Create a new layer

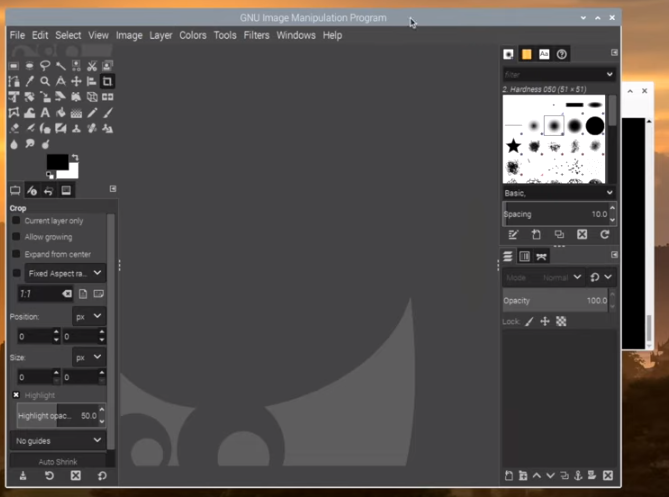click(509, 476)
